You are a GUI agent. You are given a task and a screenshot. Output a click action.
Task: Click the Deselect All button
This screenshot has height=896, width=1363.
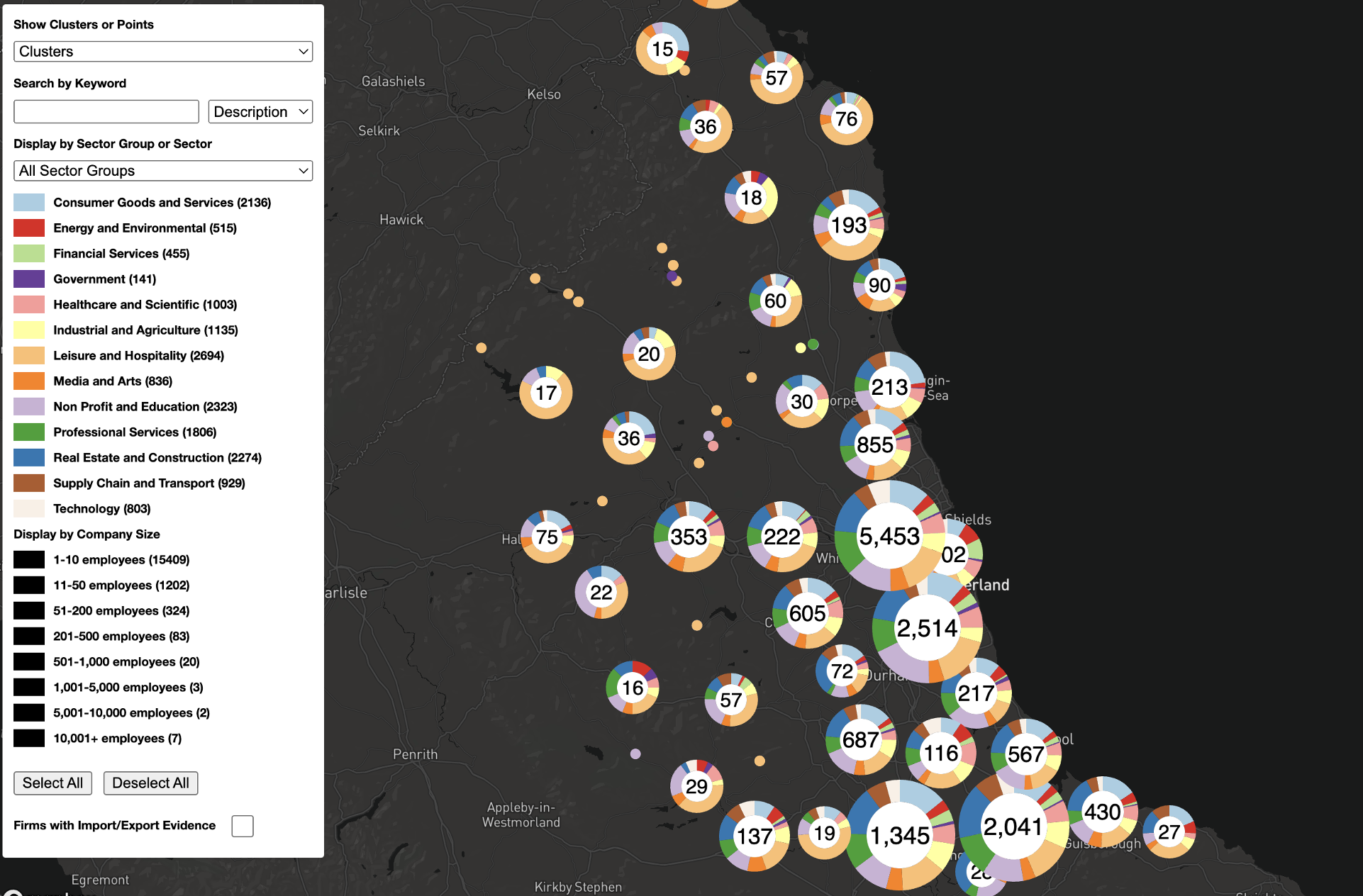[x=150, y=783]
